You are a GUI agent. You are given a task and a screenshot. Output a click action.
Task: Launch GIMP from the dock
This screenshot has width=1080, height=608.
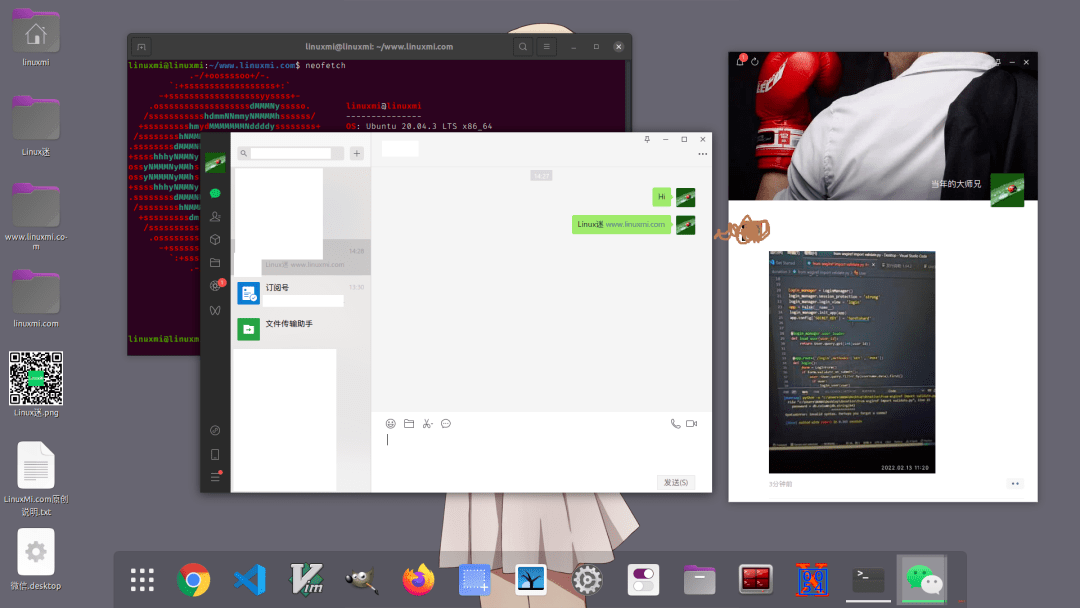(x=362, y=580)
